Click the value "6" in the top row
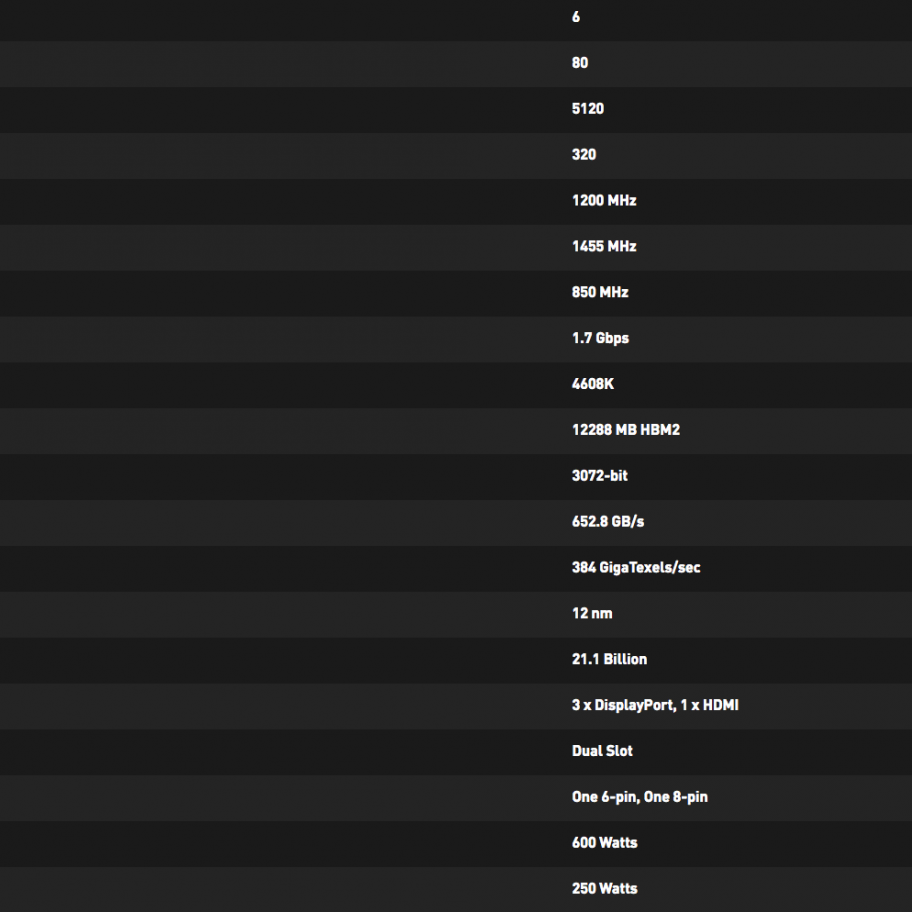Screen dimensions: 912x912 coord(576,17)
